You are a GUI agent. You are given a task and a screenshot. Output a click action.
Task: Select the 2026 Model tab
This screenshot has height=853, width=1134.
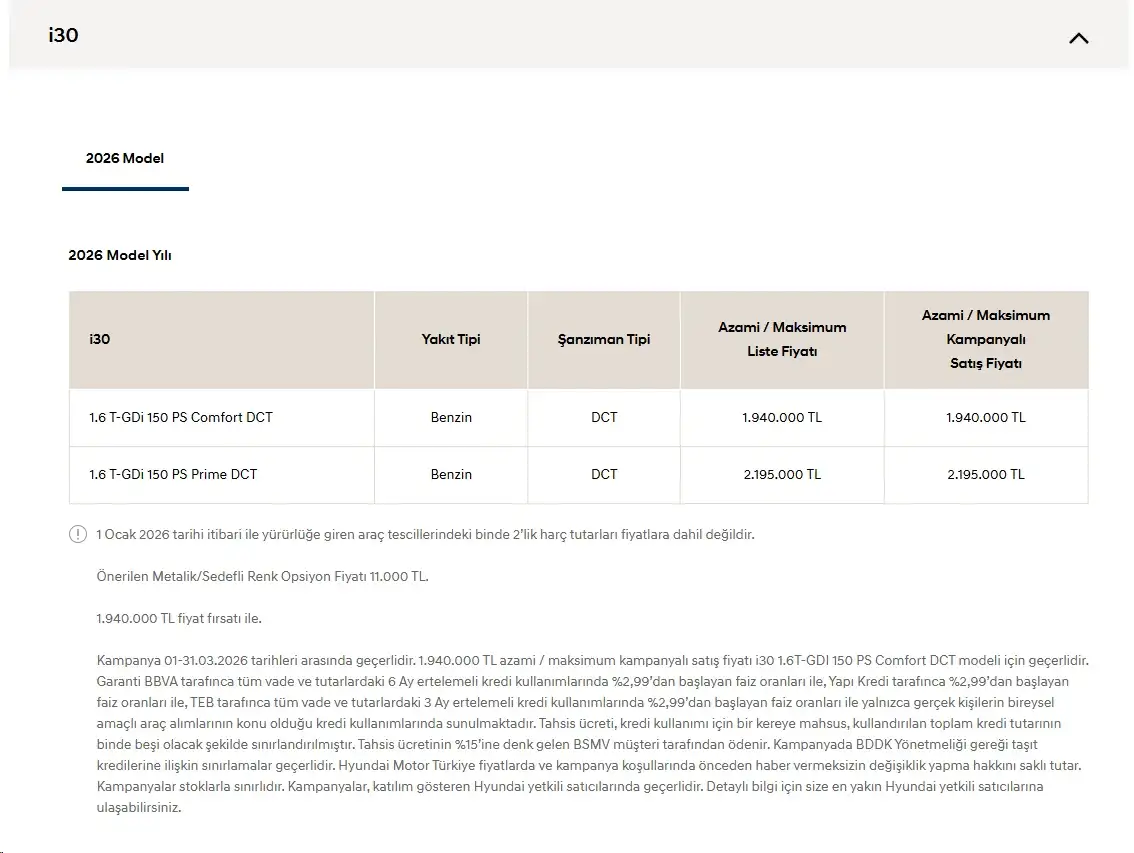tap(125, 158)
